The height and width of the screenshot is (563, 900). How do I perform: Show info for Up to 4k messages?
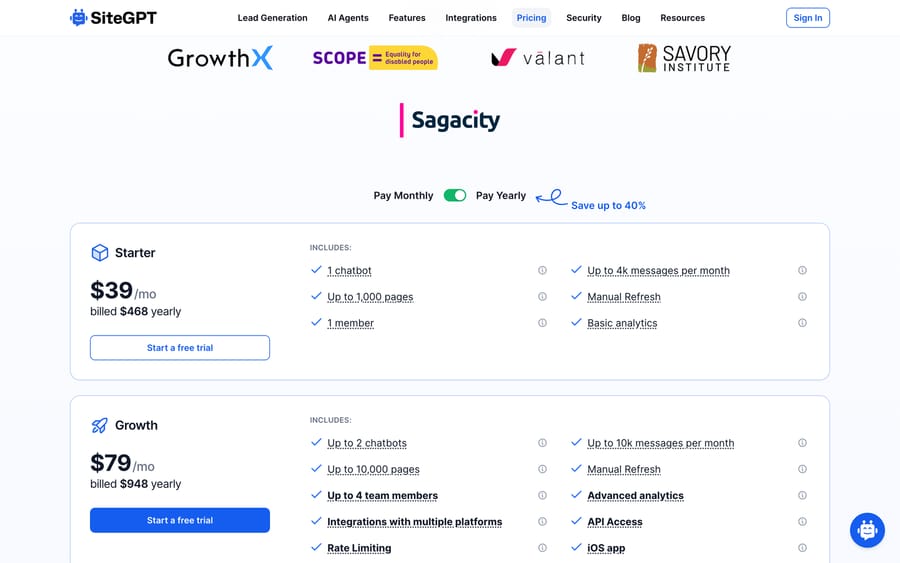[x=802, y=270]
